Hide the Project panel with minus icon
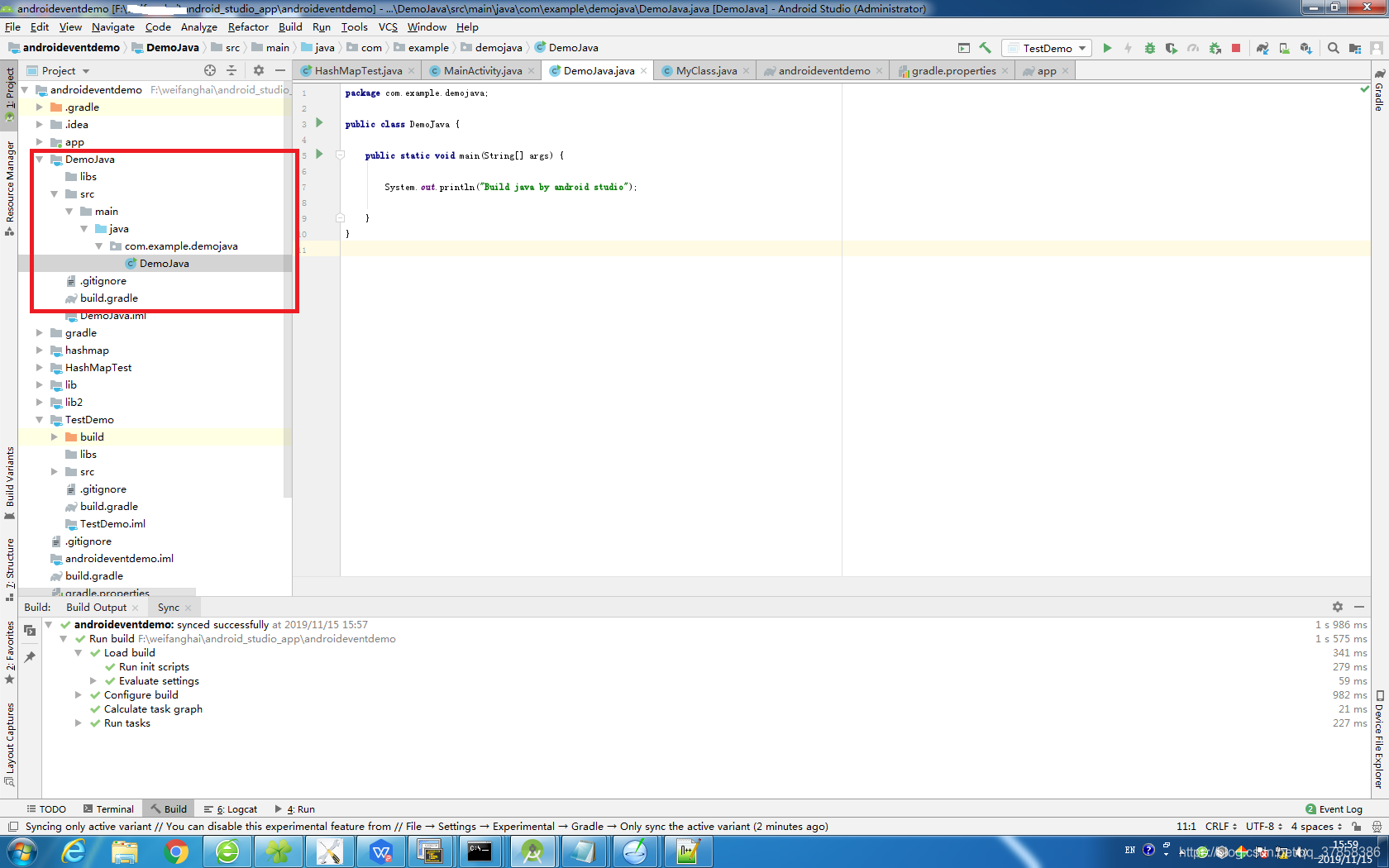 click(x=280, y=70)
